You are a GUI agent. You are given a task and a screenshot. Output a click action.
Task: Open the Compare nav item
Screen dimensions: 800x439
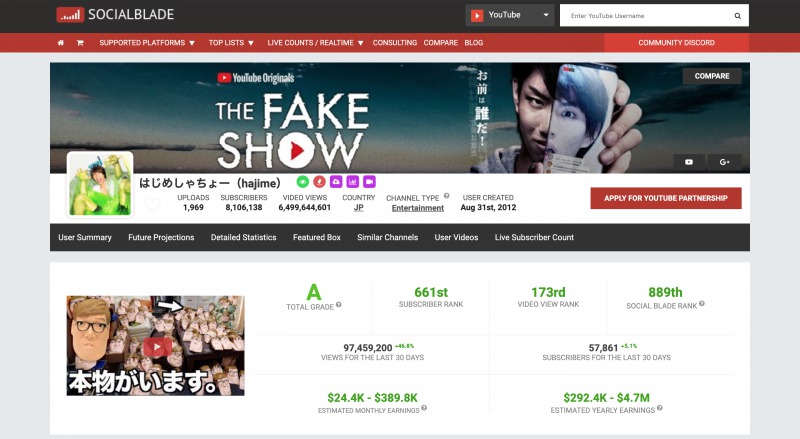[440, 43]
